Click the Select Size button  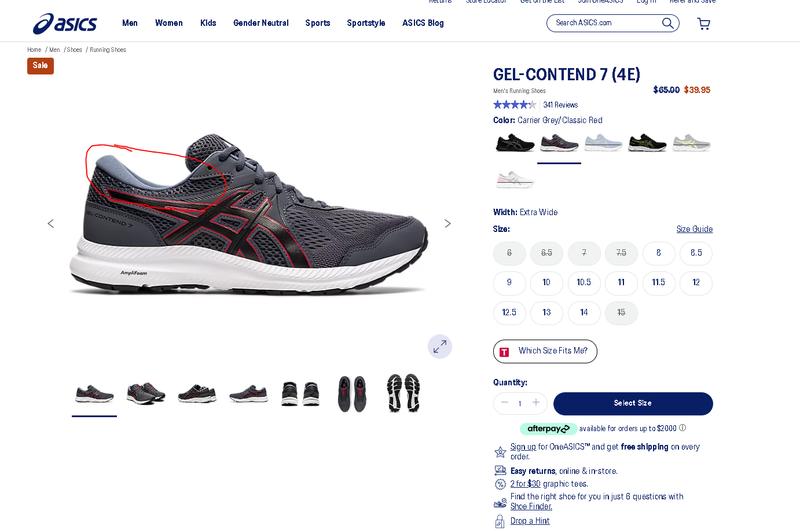pos(633,403)
